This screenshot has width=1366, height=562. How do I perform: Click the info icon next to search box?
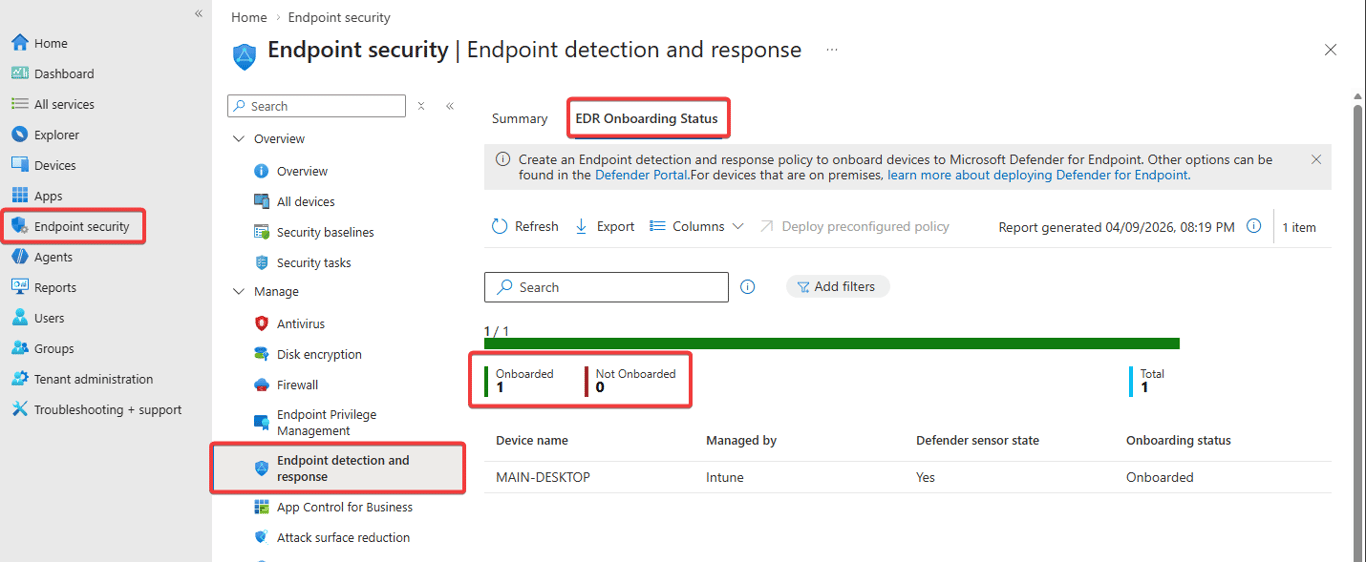click(x=747, y=287)
